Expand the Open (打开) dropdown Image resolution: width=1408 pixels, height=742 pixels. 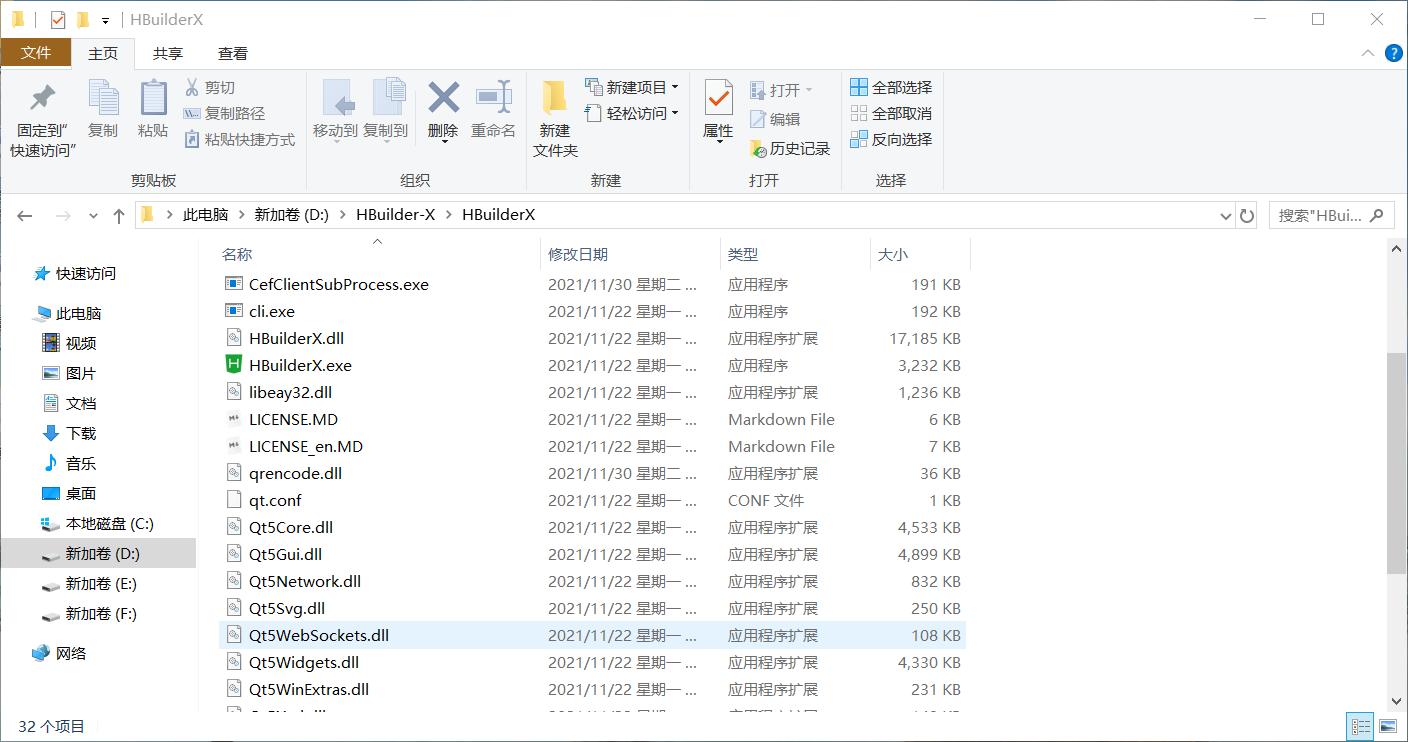point(808,90)
